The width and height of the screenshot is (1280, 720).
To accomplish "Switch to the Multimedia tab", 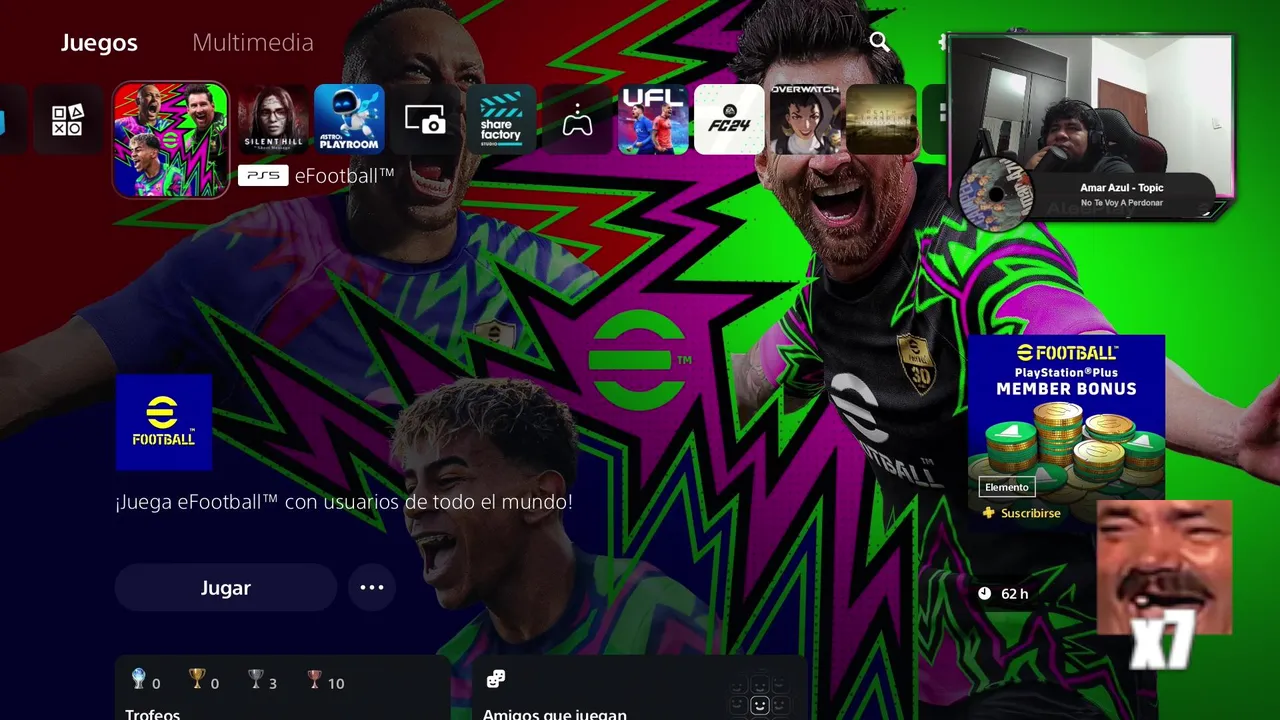I will click(x=253, y=42).
